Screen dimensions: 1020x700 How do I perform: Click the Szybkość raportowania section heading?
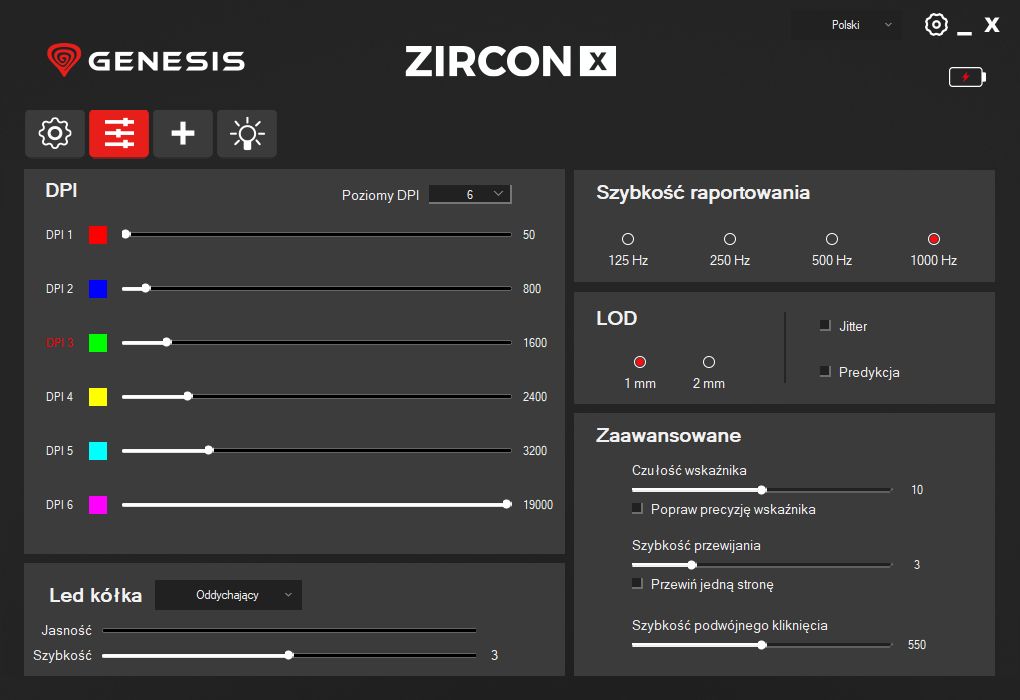(x=703, y=193)
